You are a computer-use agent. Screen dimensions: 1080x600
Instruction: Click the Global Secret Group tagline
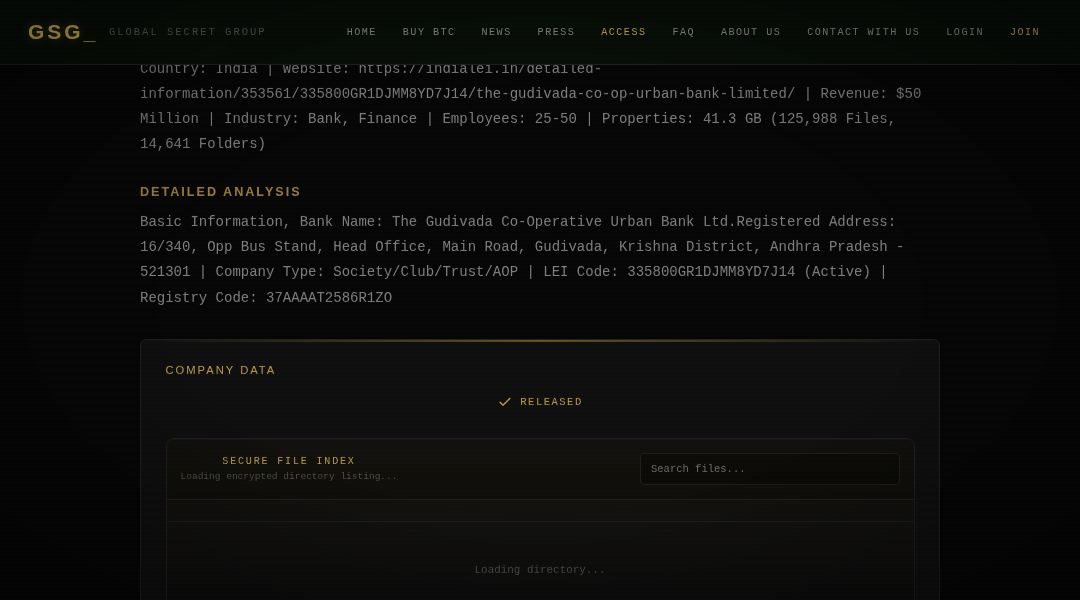[187, 32]
